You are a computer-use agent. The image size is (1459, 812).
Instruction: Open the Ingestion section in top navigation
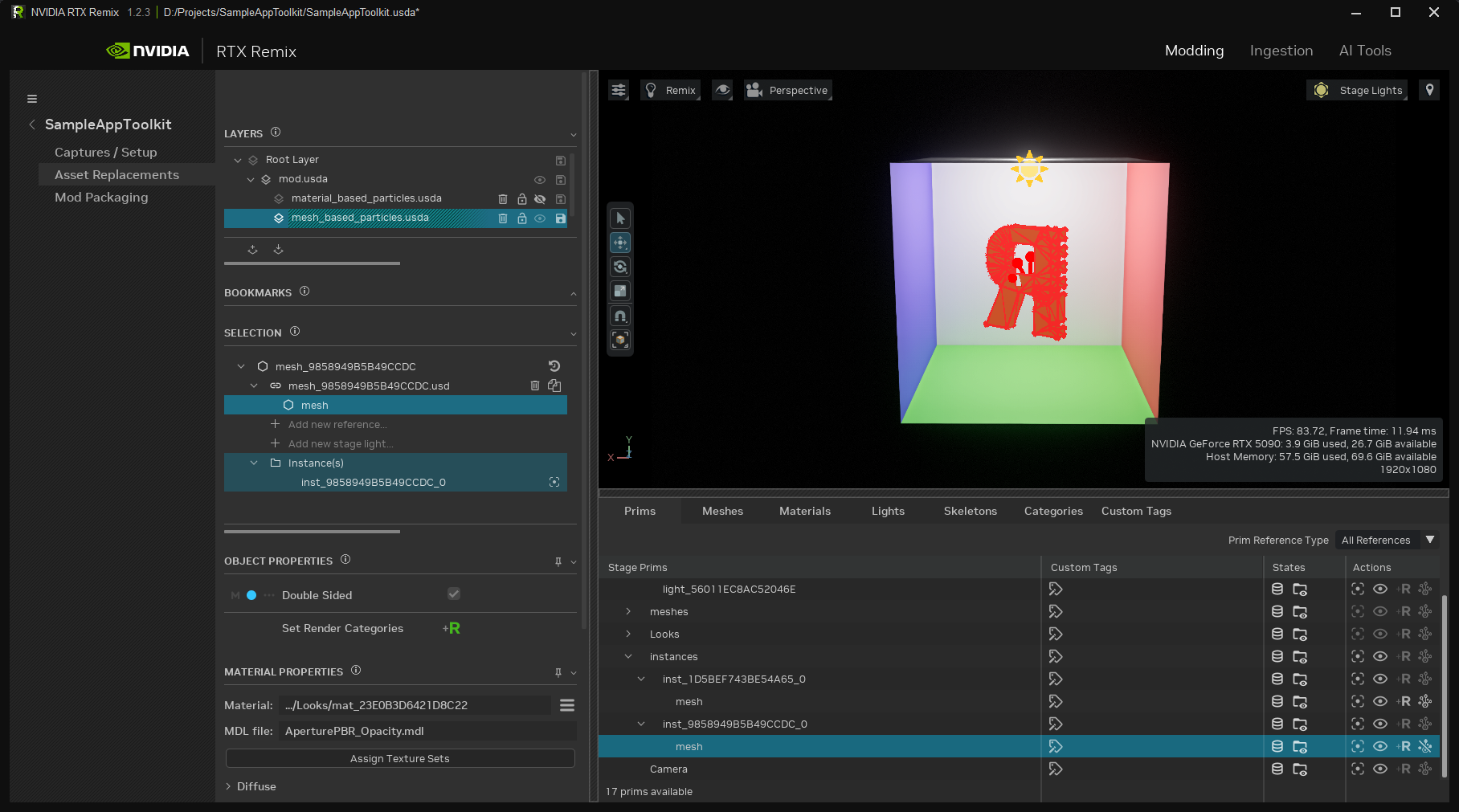[x=1281, y=51]
